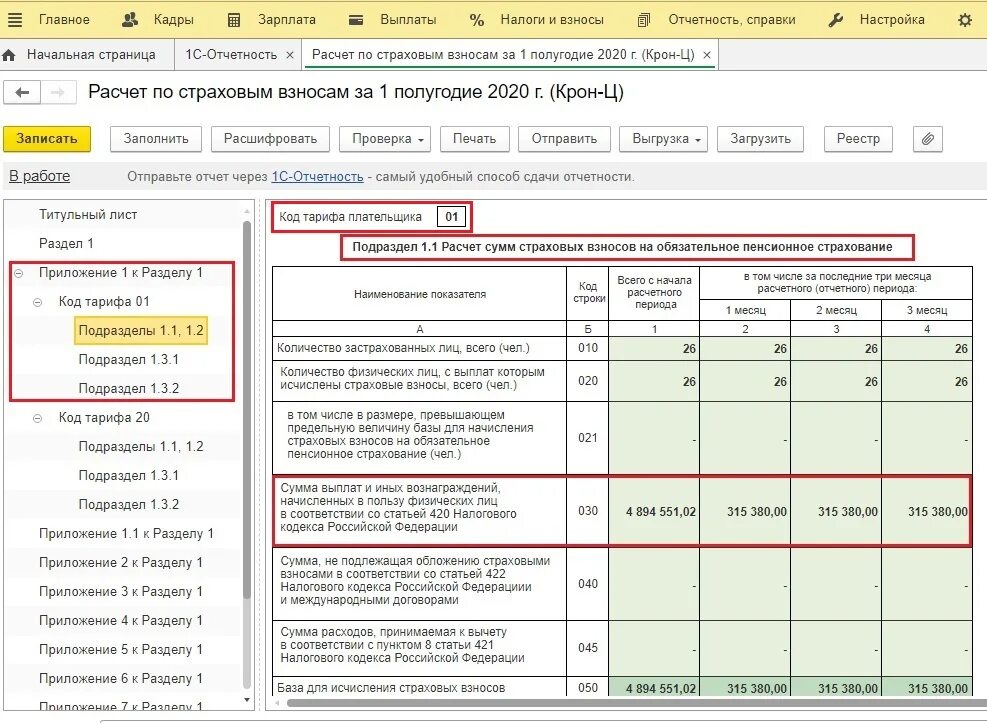Switch to the 1С-Отчетность tab
This screenshot has width=987, height=723.
231,55
